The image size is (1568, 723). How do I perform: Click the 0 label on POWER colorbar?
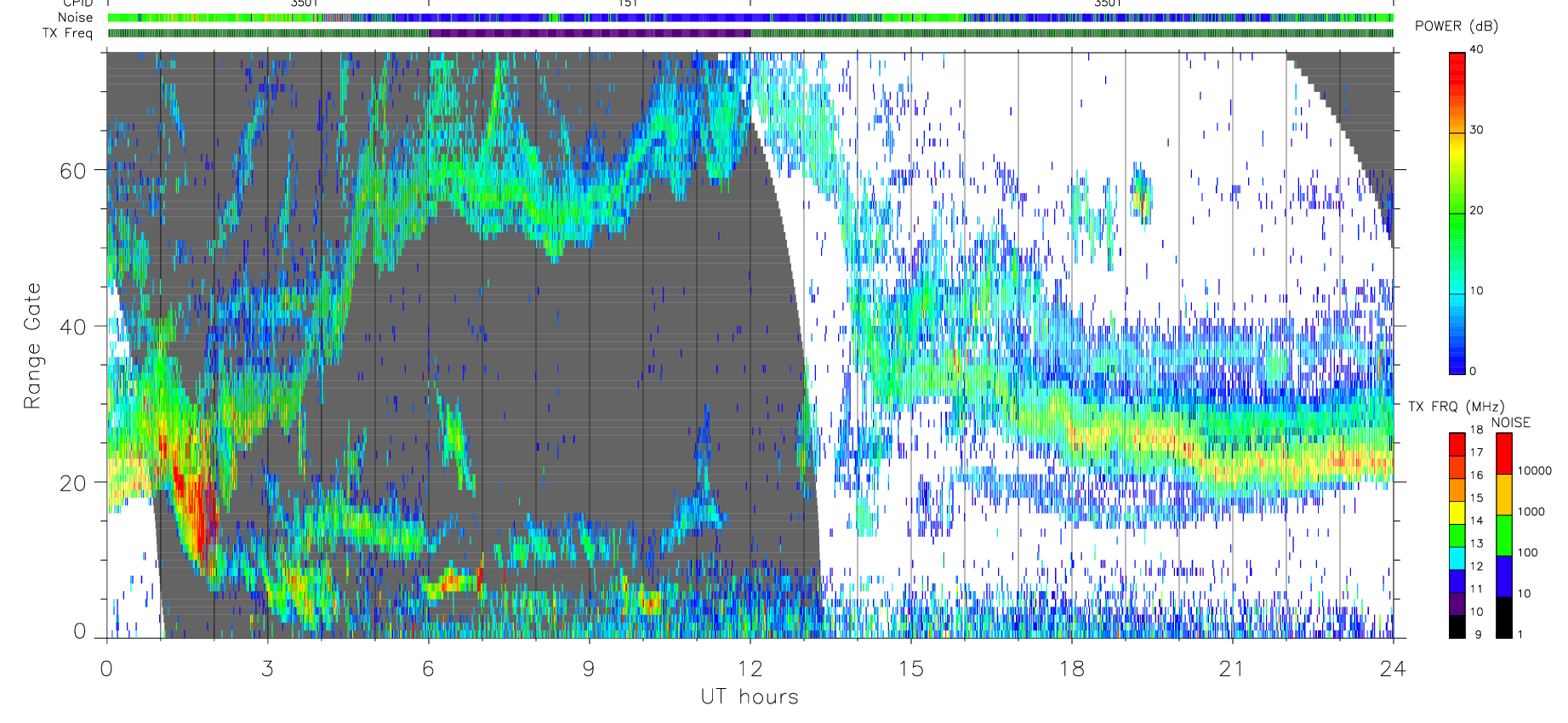coord(1473,371)
